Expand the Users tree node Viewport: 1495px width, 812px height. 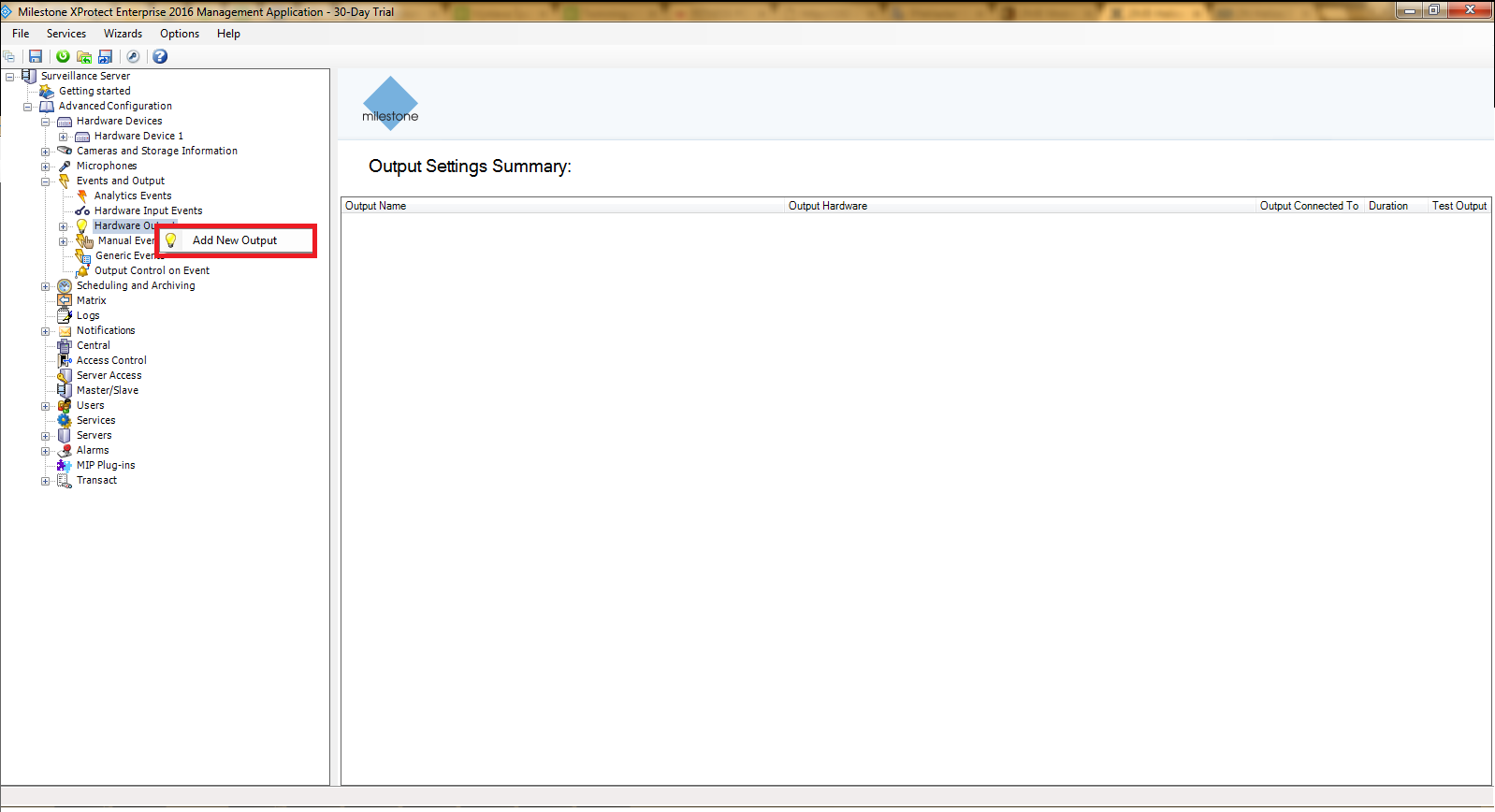45,406
